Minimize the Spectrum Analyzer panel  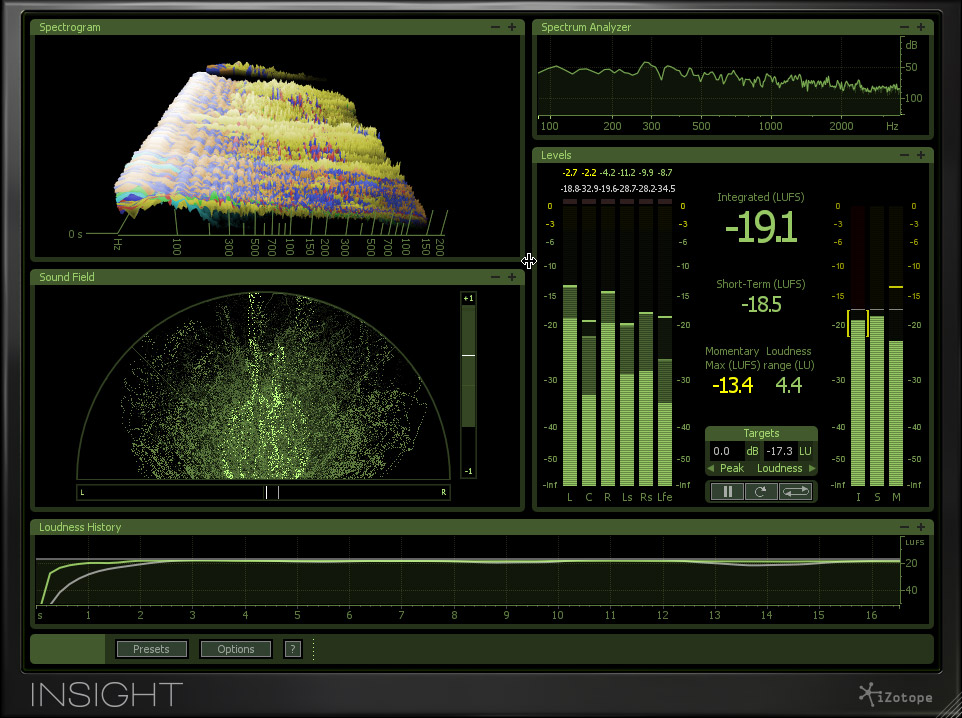(905, 27)
